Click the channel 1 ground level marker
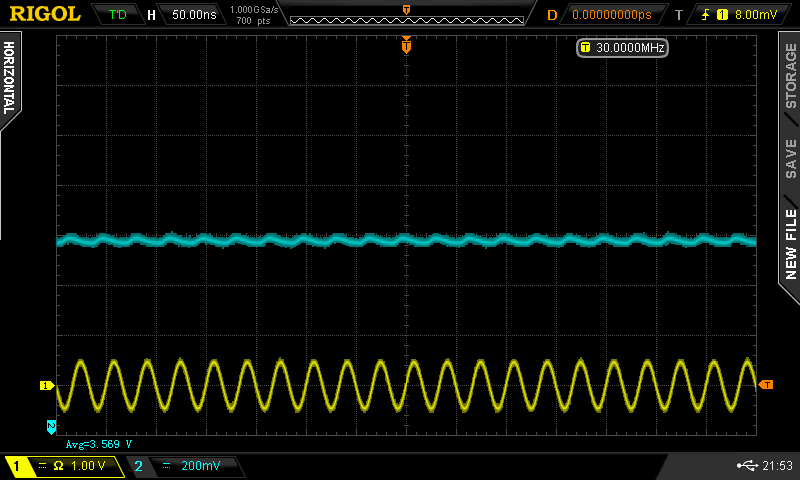The width and height of the screenshot is (800, 480). [x=47, y=386]
